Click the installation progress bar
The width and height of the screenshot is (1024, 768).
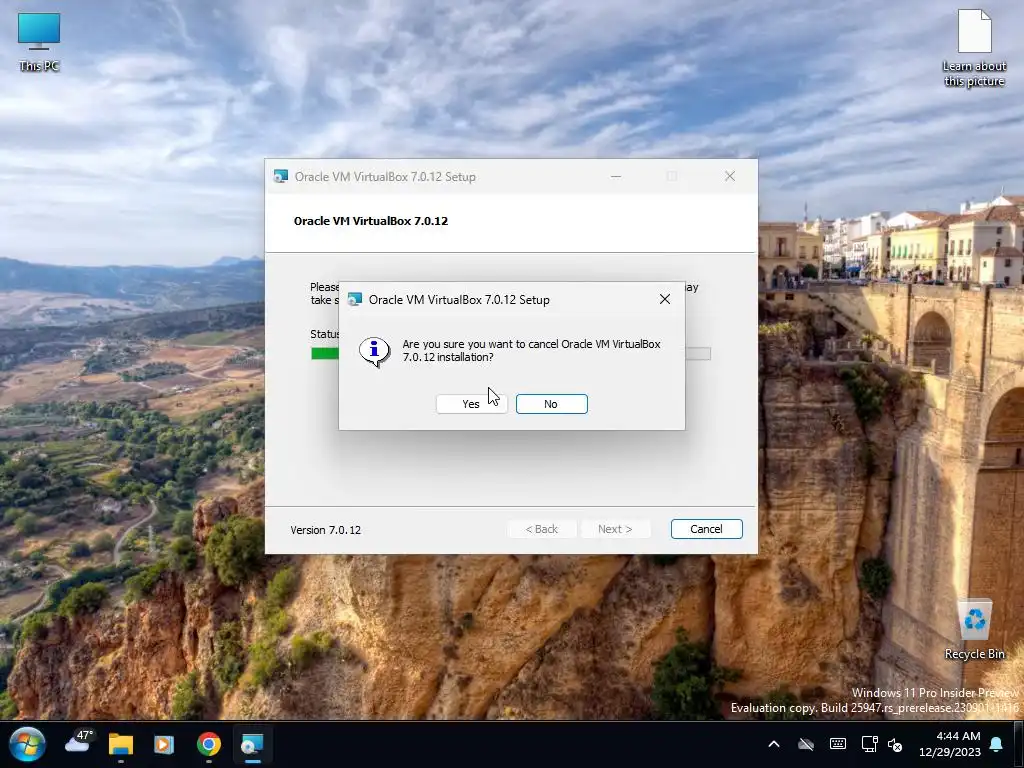511,354
